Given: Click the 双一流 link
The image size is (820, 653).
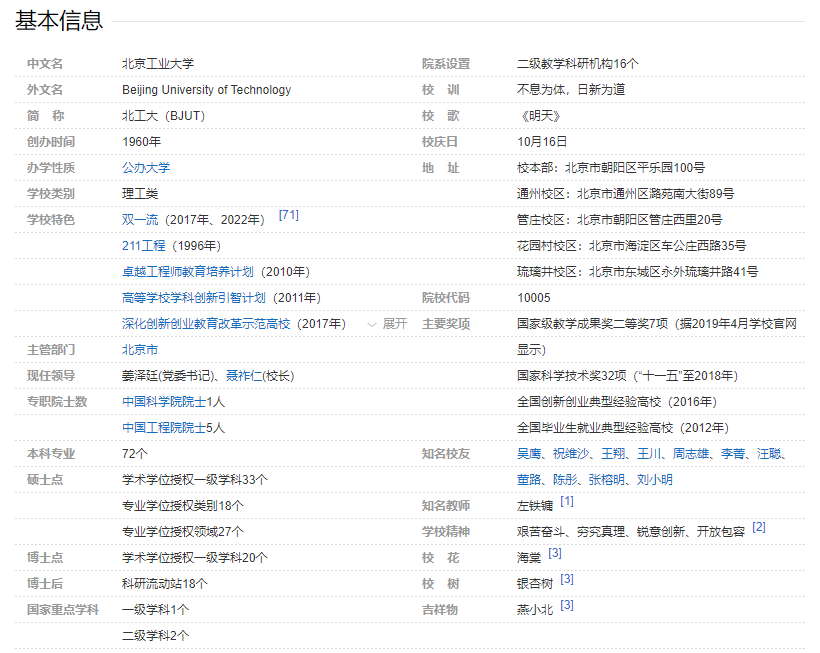Looking at the screenshot, I should pyautogui.click(x=141, y=220).
